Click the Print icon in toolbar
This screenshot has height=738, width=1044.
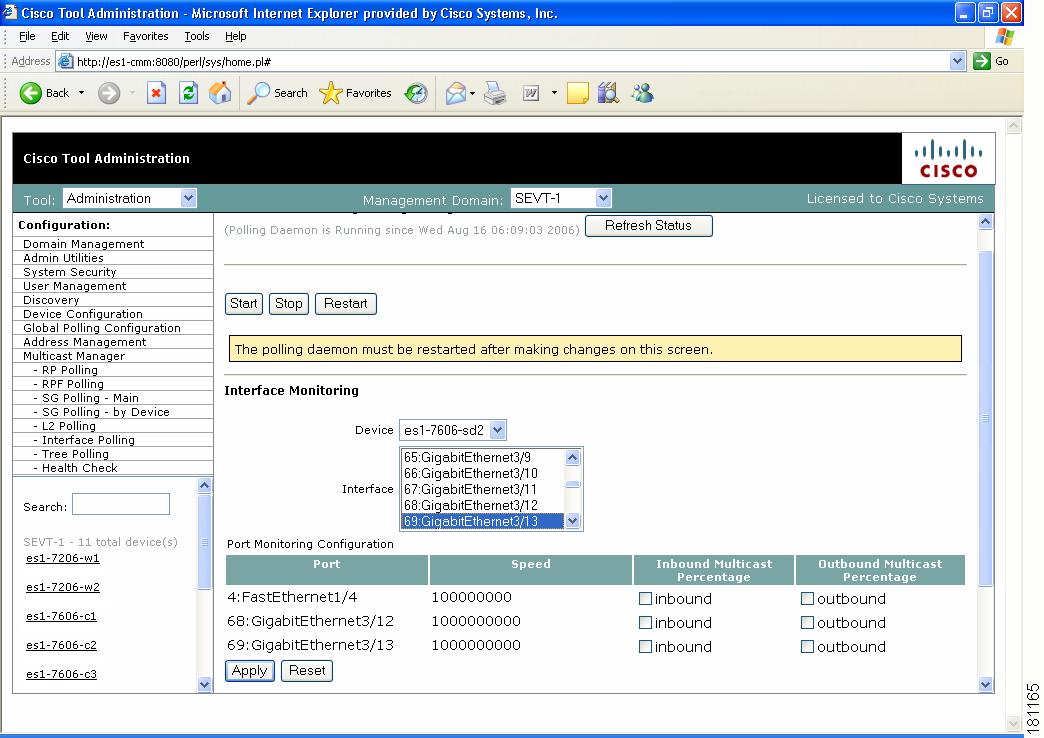click(495, 93)
